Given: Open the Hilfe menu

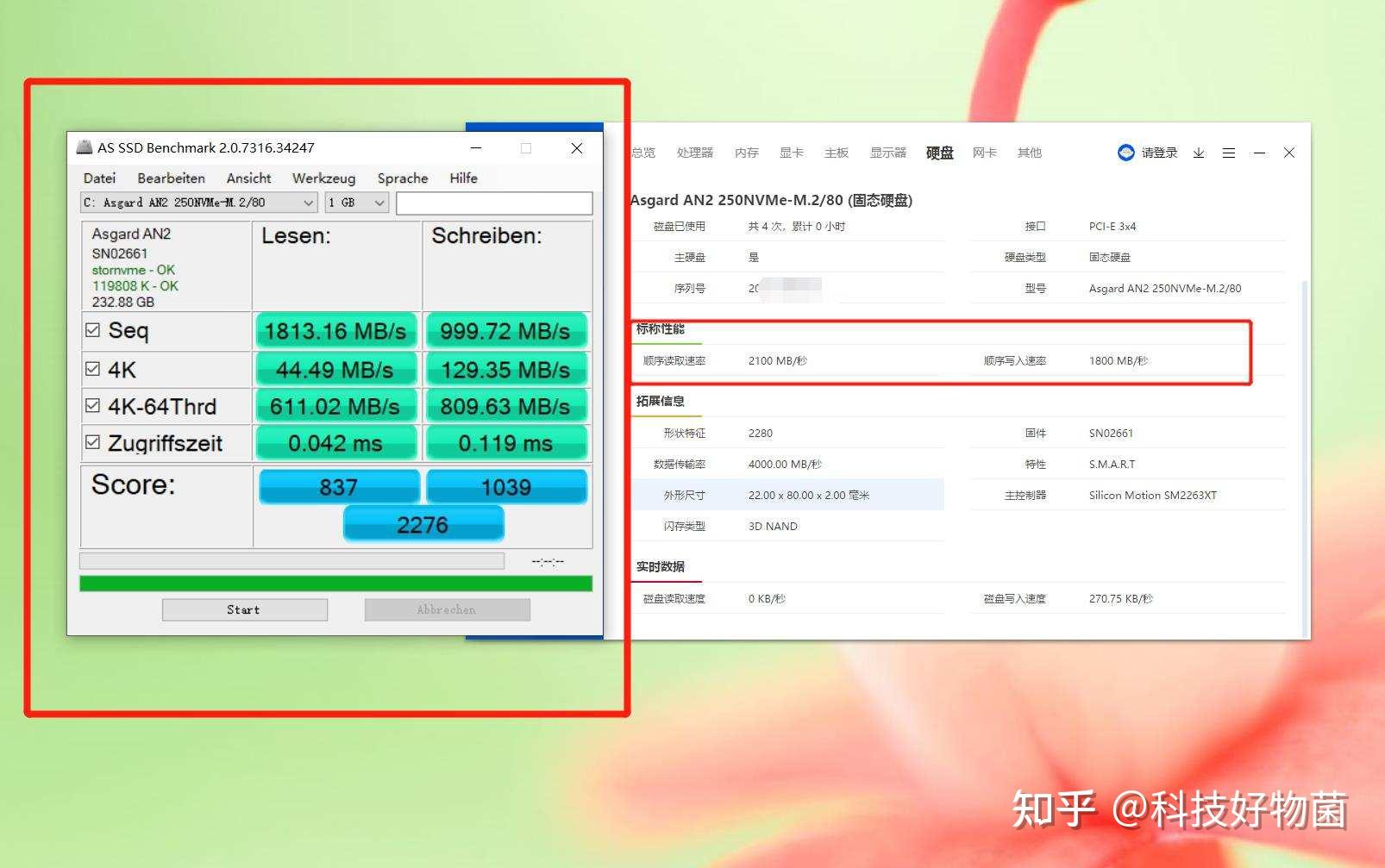Looking at the screenshot, I should coord(463,178).
